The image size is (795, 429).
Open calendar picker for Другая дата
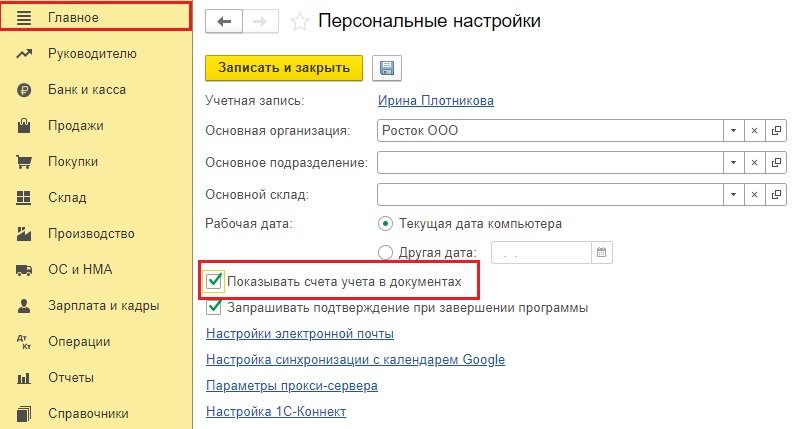pos(602,253)
